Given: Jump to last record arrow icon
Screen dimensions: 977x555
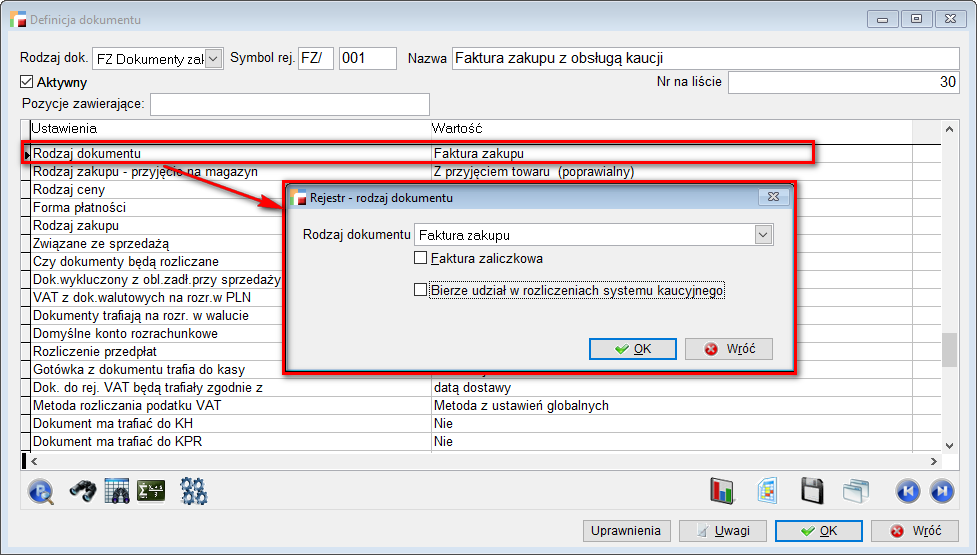Looking at the screenshot, I should [x=940, y=490].
